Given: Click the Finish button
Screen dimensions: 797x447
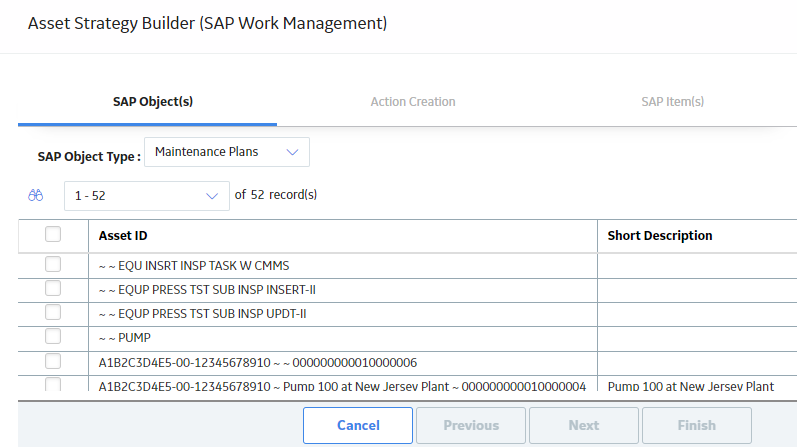Looking at the screenshot, I should click(x=696, y=425).
